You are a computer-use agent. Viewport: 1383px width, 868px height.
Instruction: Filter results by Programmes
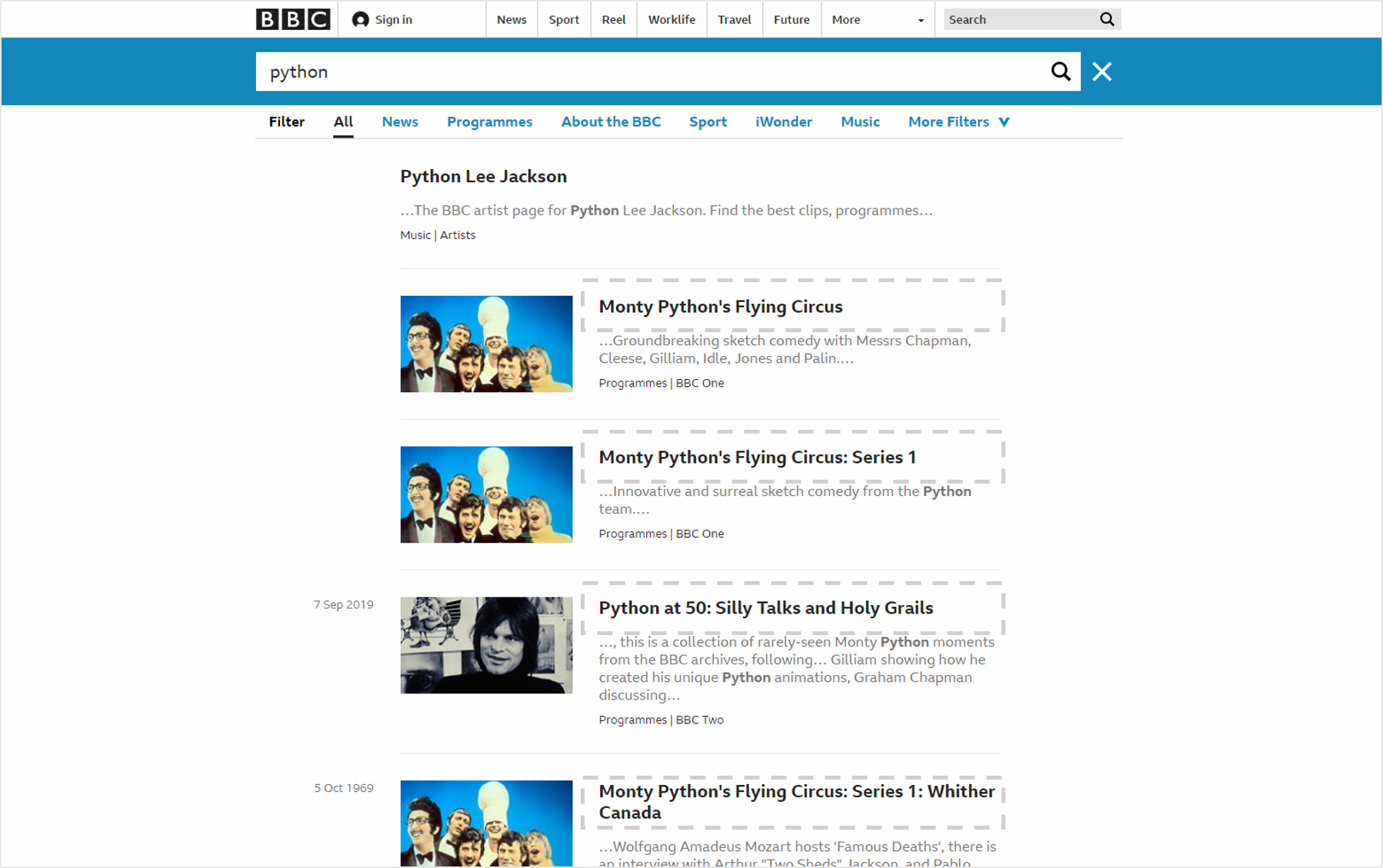click(x=490, y=122)
